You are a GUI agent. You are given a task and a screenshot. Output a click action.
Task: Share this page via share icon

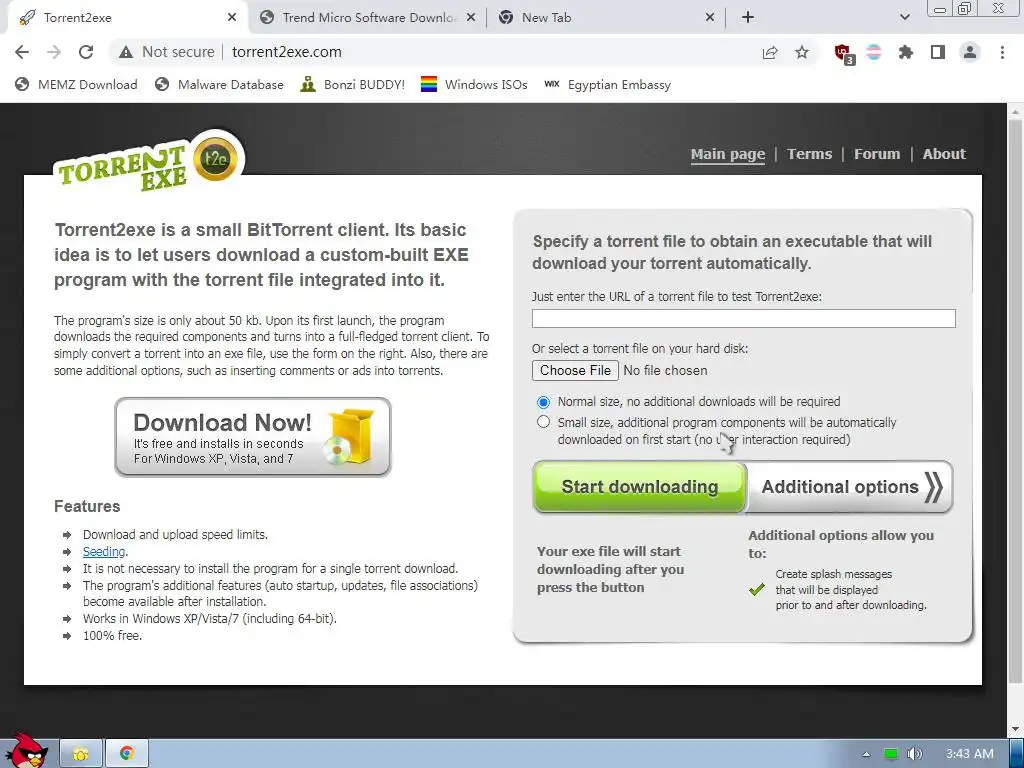click(770, 52)
